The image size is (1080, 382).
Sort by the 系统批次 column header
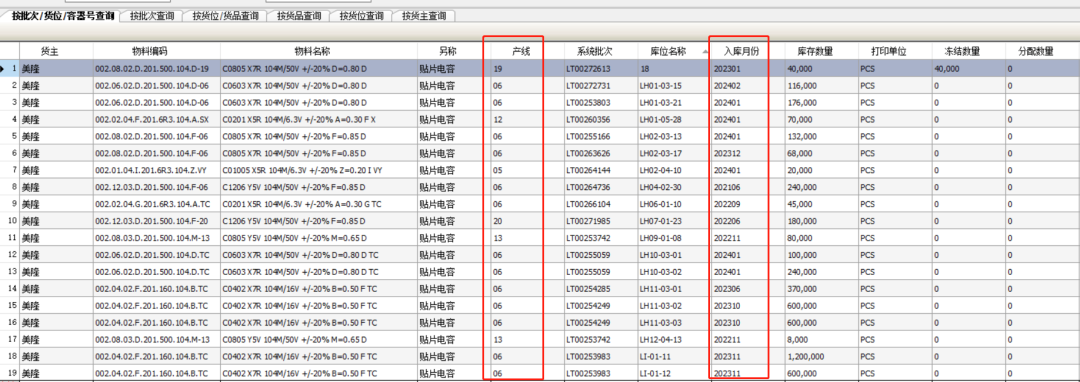[594, 51]
